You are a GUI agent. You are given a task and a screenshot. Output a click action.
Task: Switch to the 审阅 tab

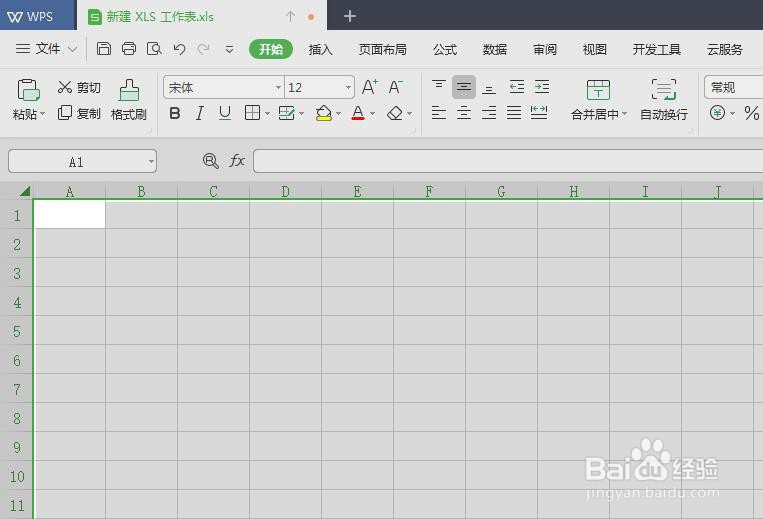(545, 49)
